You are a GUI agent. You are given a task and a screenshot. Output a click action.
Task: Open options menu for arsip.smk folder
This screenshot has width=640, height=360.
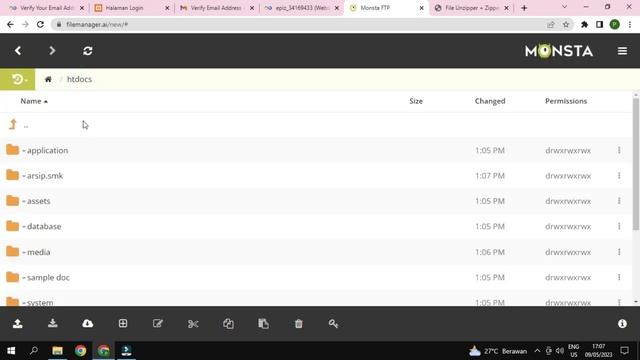[619, 176]
